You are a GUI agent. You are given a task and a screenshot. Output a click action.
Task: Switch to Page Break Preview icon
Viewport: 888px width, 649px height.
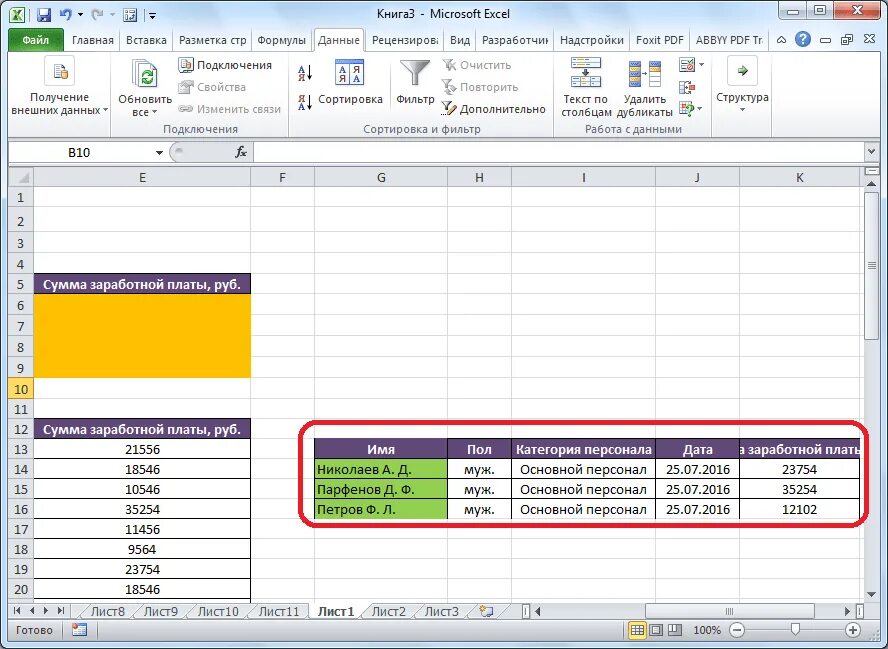(x=674, y=630)
